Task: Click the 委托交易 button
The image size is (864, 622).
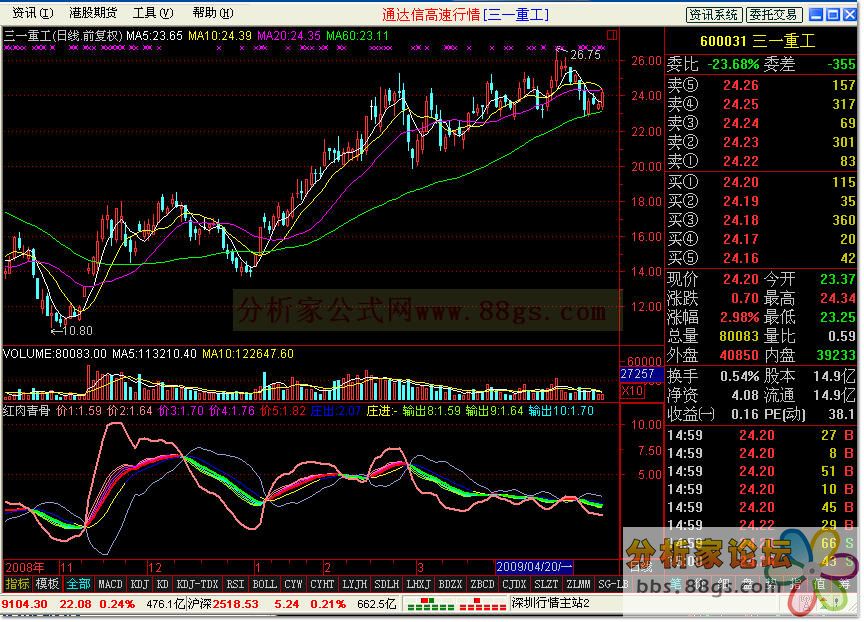Action: pos(774,15)
